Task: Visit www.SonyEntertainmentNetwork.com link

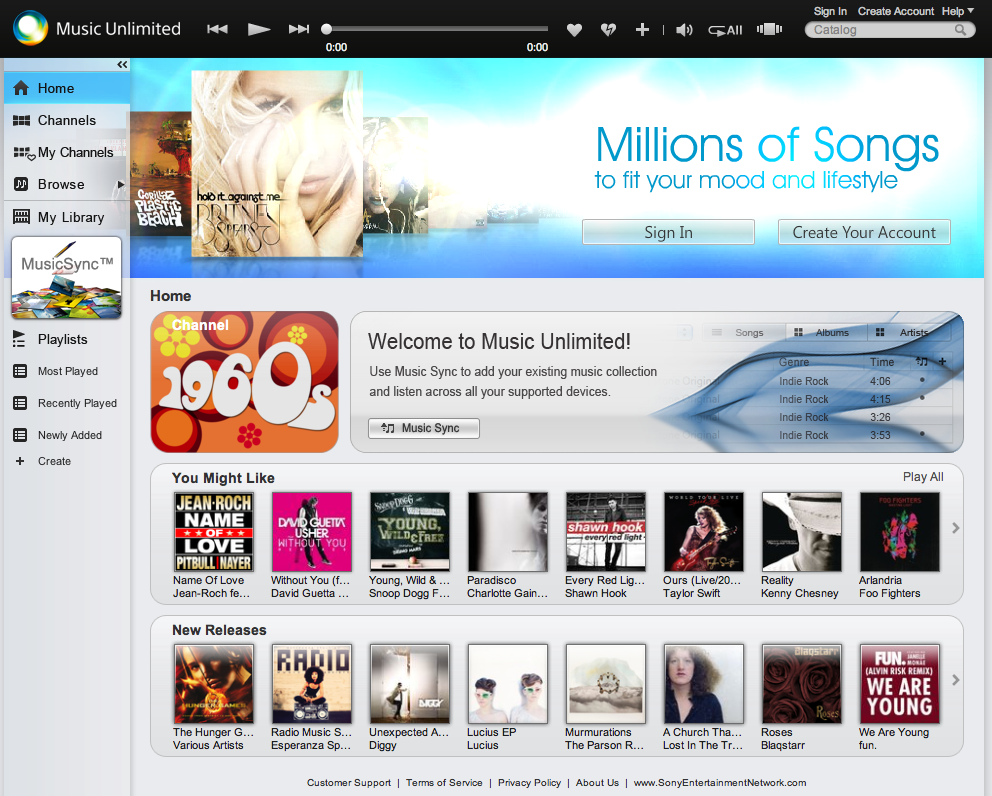Action: [x=720, y=783]
